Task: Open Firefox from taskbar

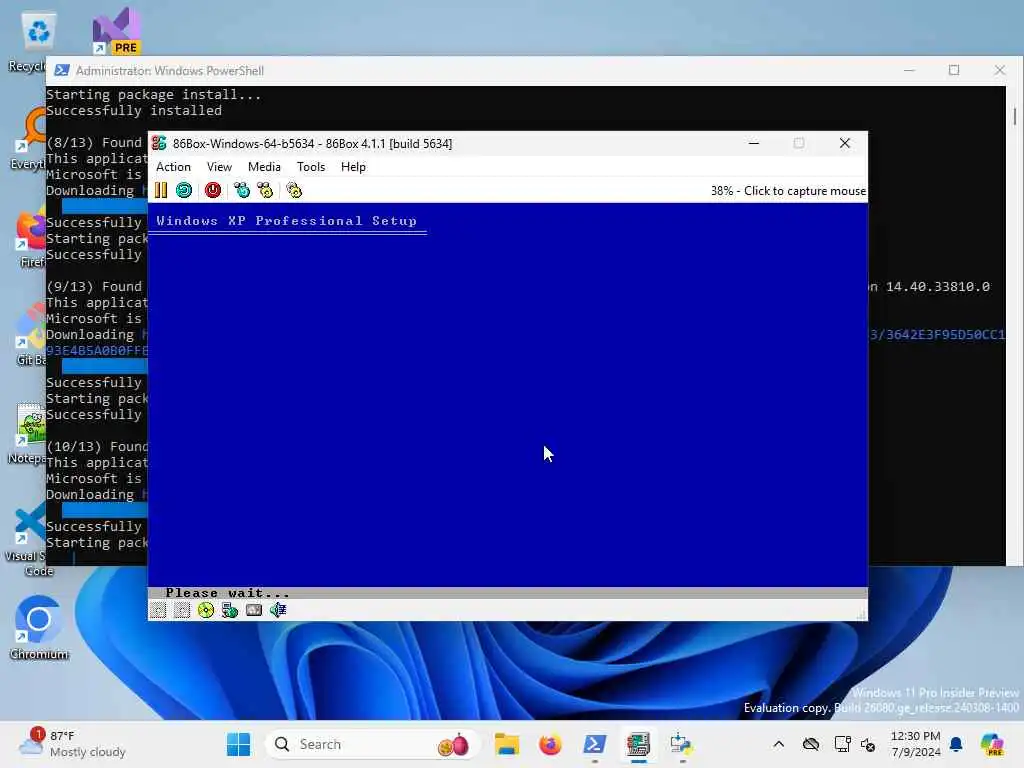Action: point(551,744)
